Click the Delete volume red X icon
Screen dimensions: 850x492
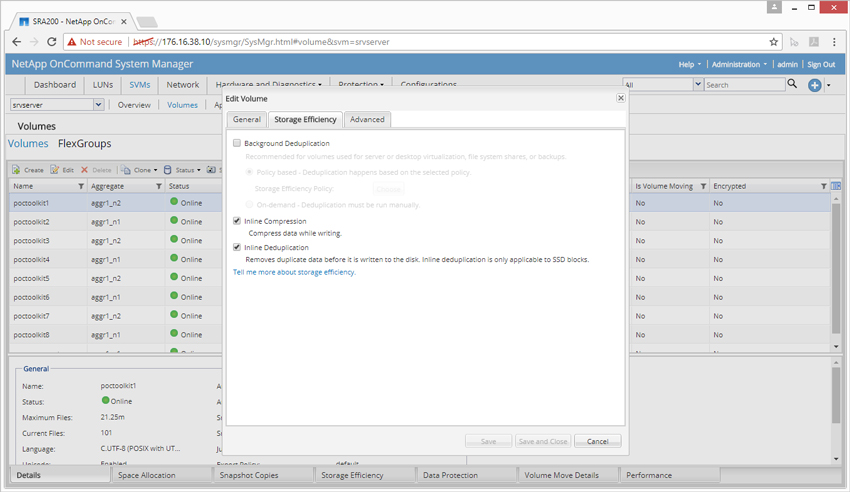pos(84,170)
